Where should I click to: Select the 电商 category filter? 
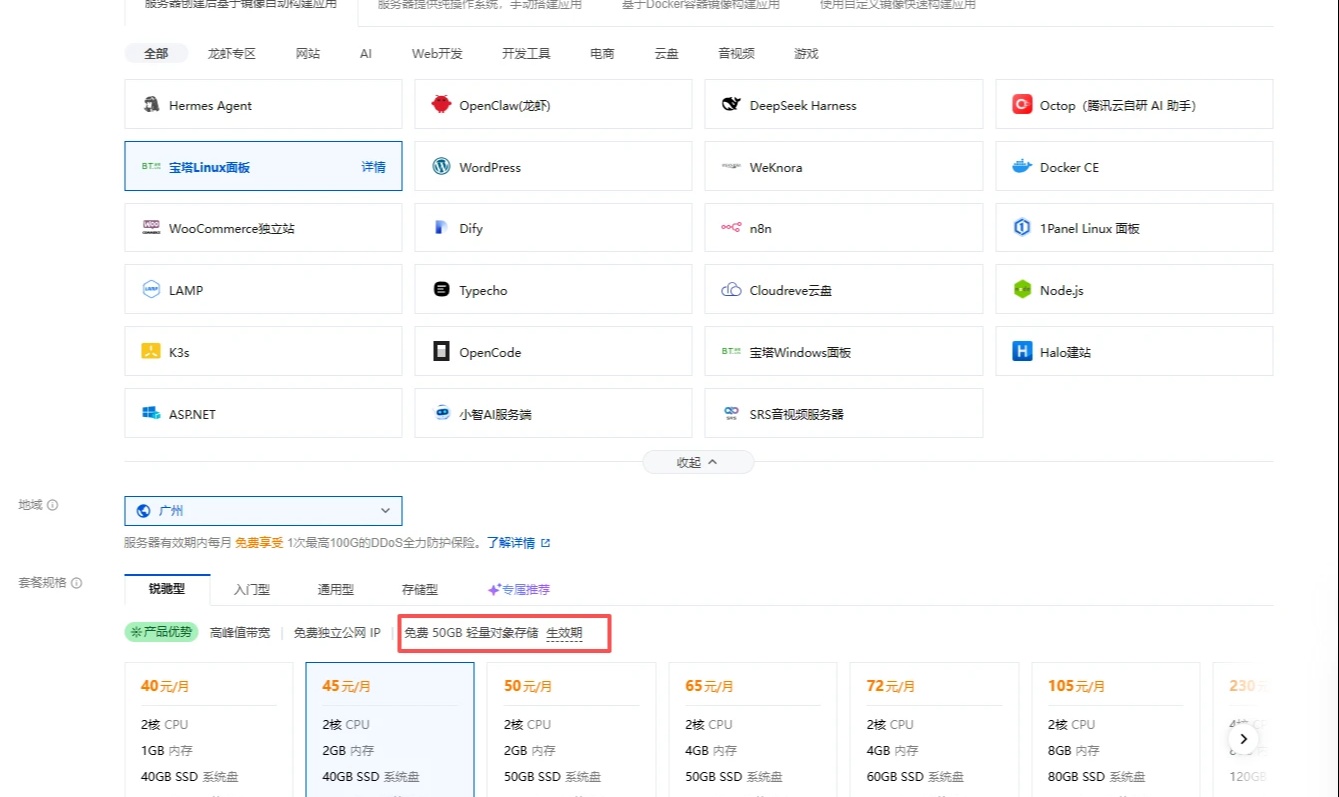pos(602,54)
